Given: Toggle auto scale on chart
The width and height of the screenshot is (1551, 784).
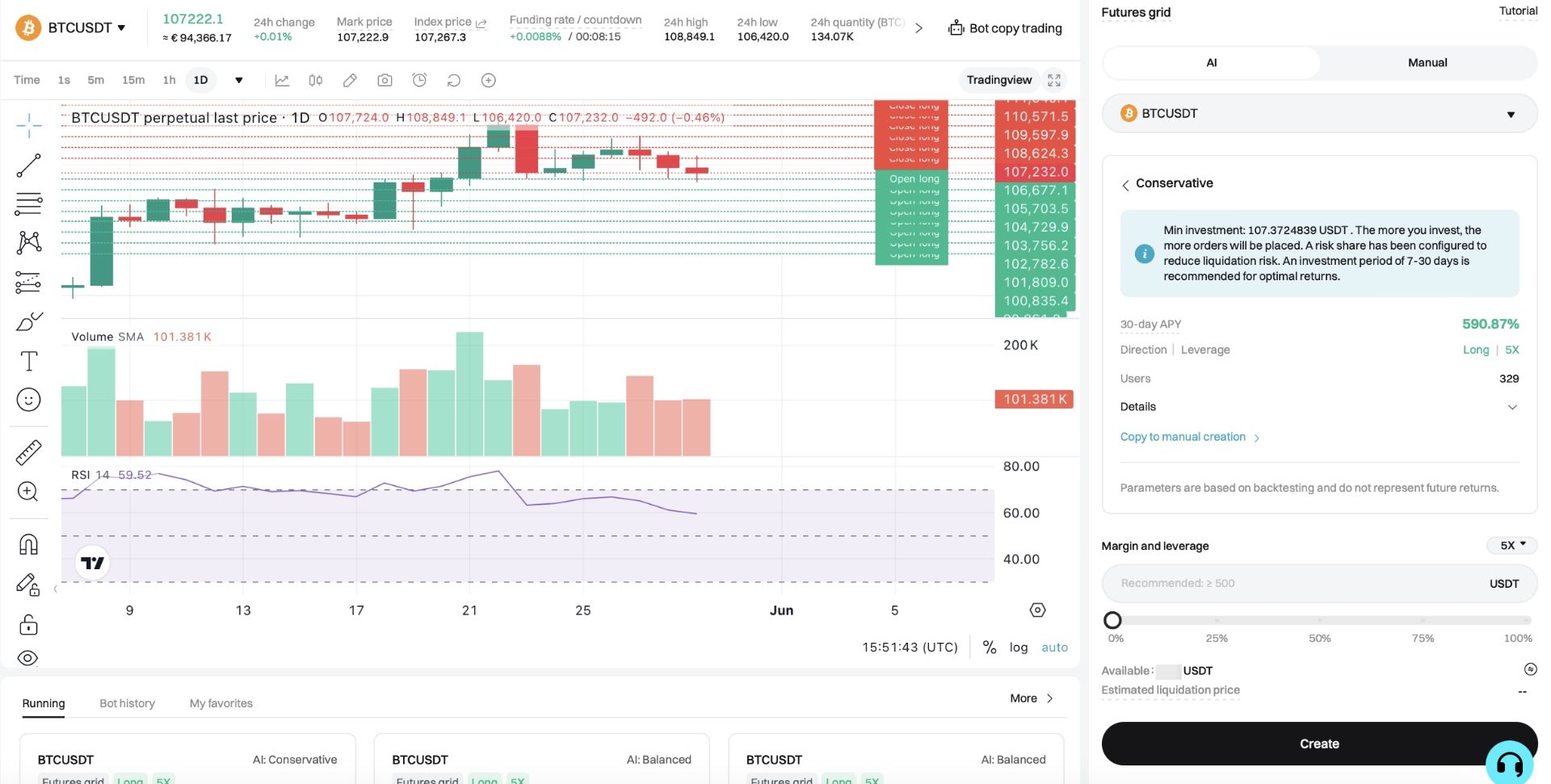Looking at the screenshot, I should pos(1054,647).
